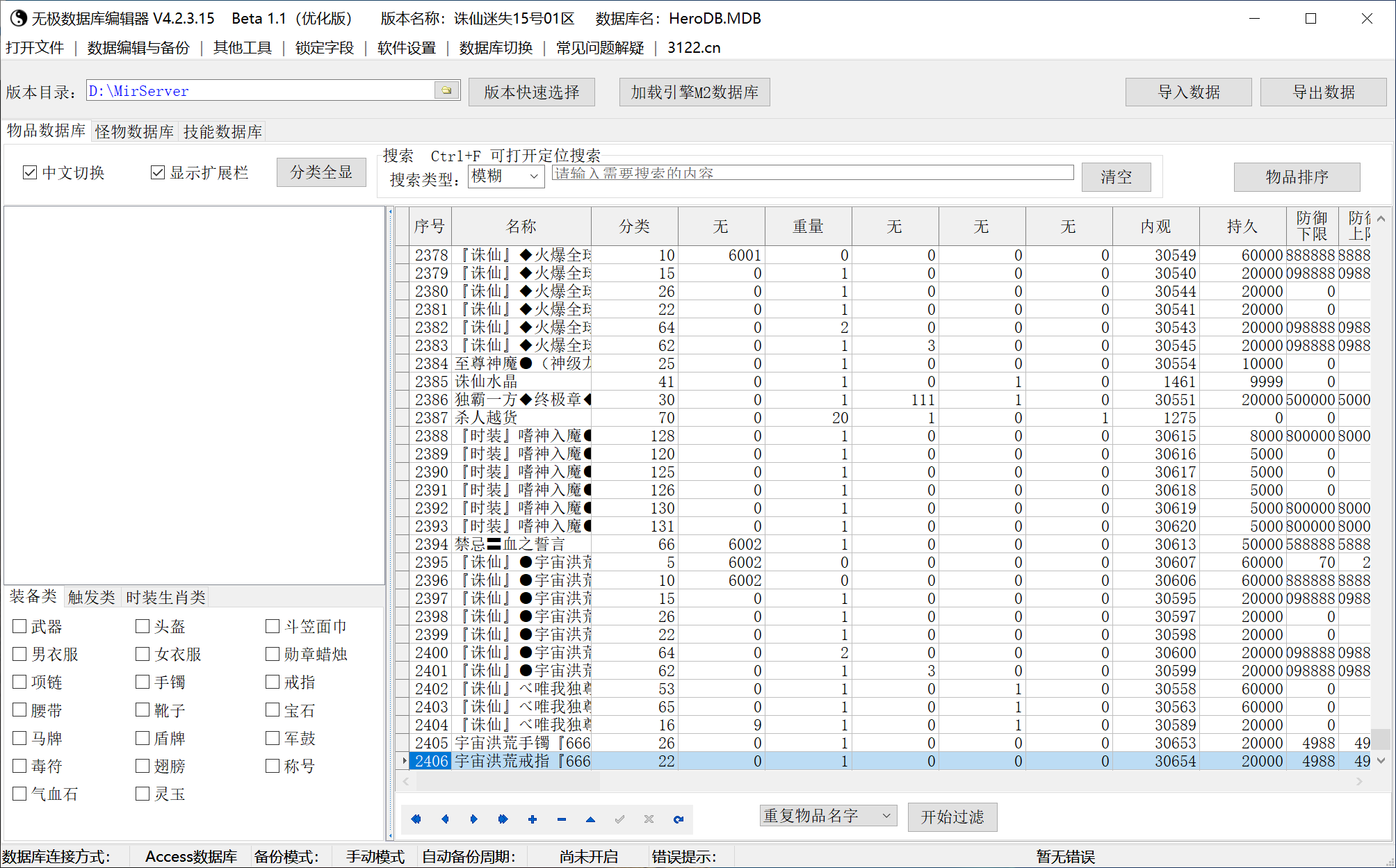The image size is (1396, 868).
Task: Enable the 斗笠面巾 filter checkbox
Action: pos(273,626)
